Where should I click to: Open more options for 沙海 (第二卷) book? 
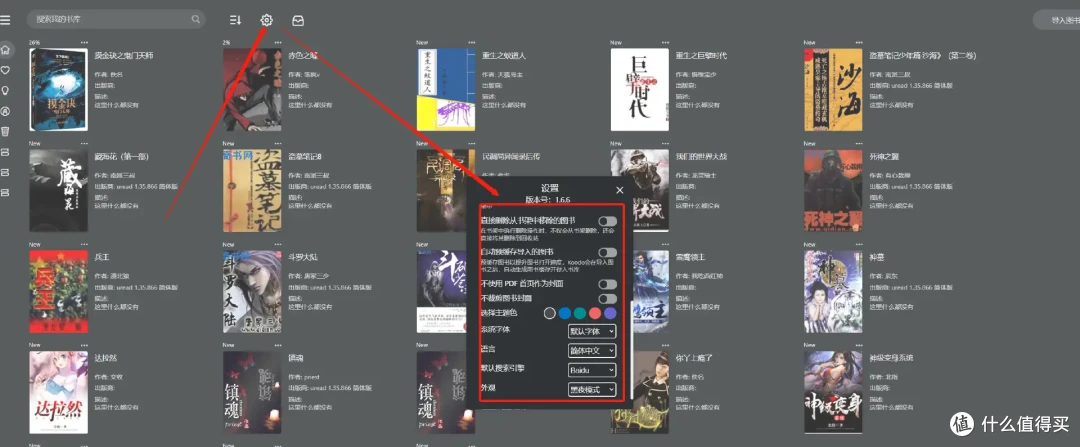[858, 43]
